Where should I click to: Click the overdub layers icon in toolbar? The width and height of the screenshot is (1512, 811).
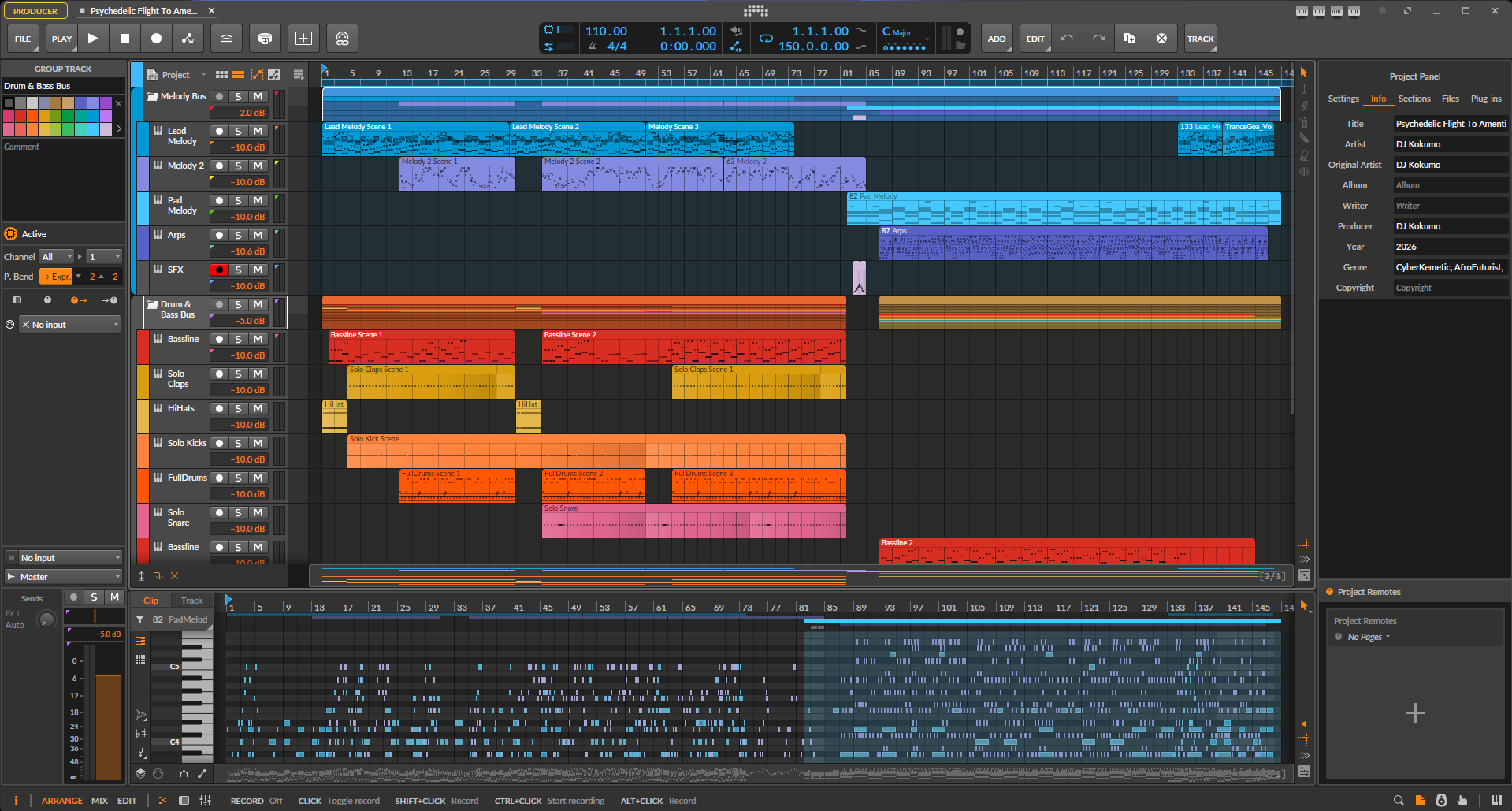tap(226, 38)
